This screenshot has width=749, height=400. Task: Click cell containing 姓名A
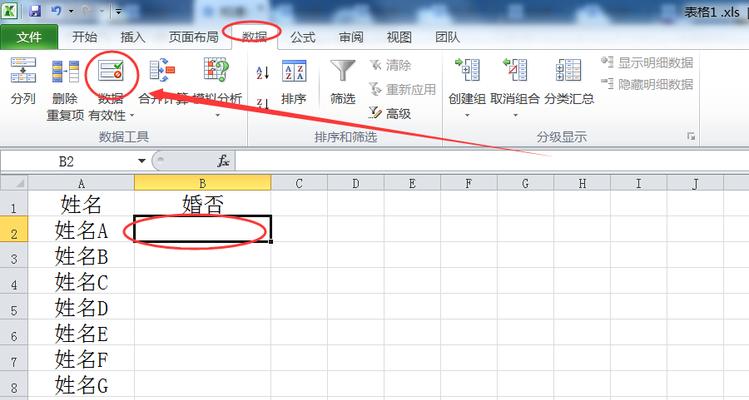click(x=81, y=230)
